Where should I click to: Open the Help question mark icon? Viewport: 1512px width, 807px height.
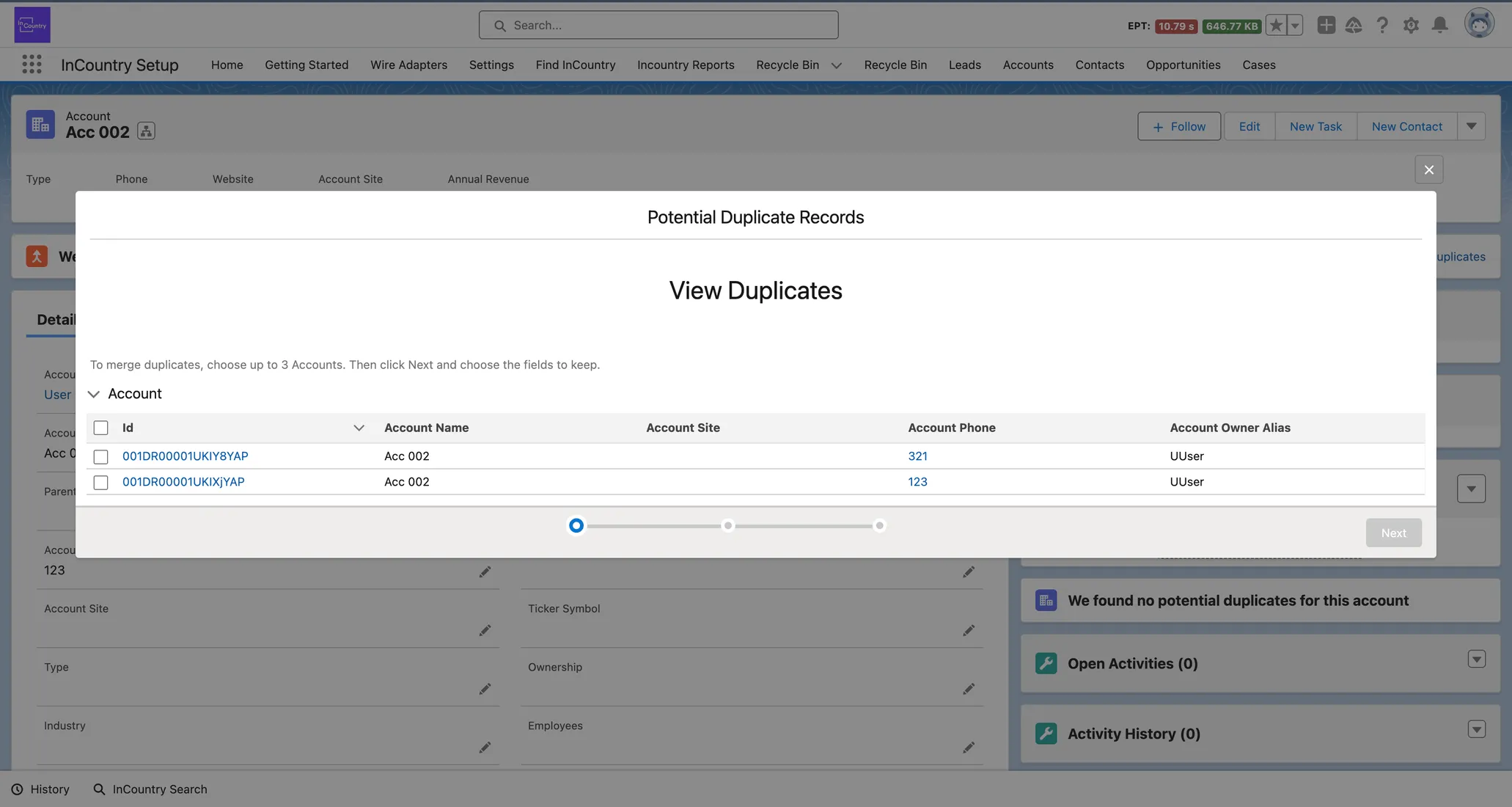pos(1382,25)
